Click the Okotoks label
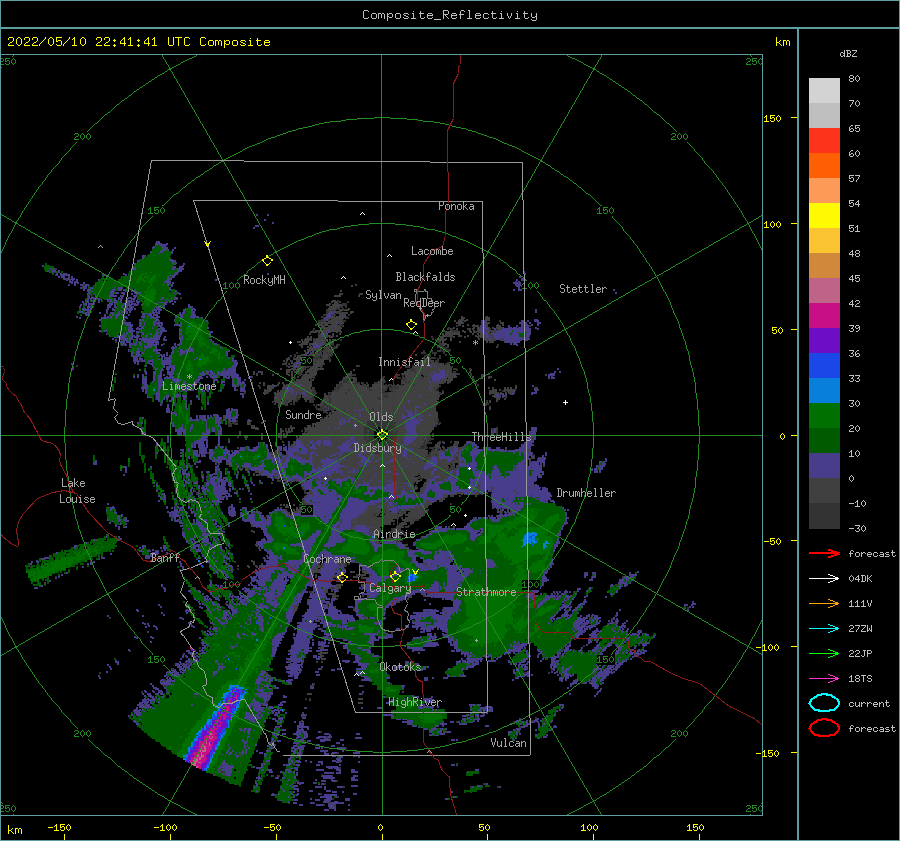Image resolution: width=900 pixels, height=841 pixels. pyautogui.click(x=400, y=666)
